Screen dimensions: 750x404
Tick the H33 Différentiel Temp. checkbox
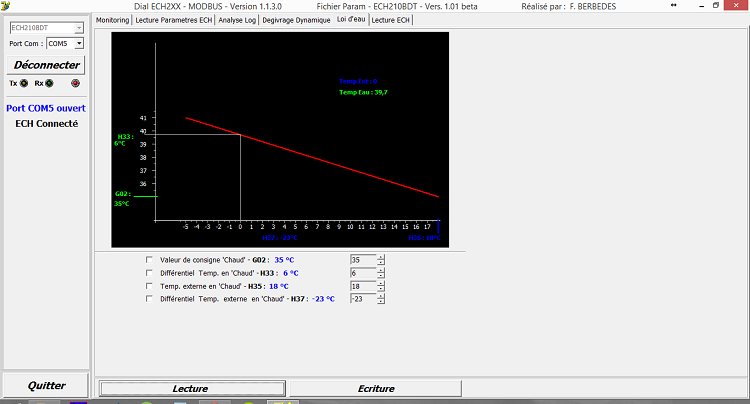150,273
